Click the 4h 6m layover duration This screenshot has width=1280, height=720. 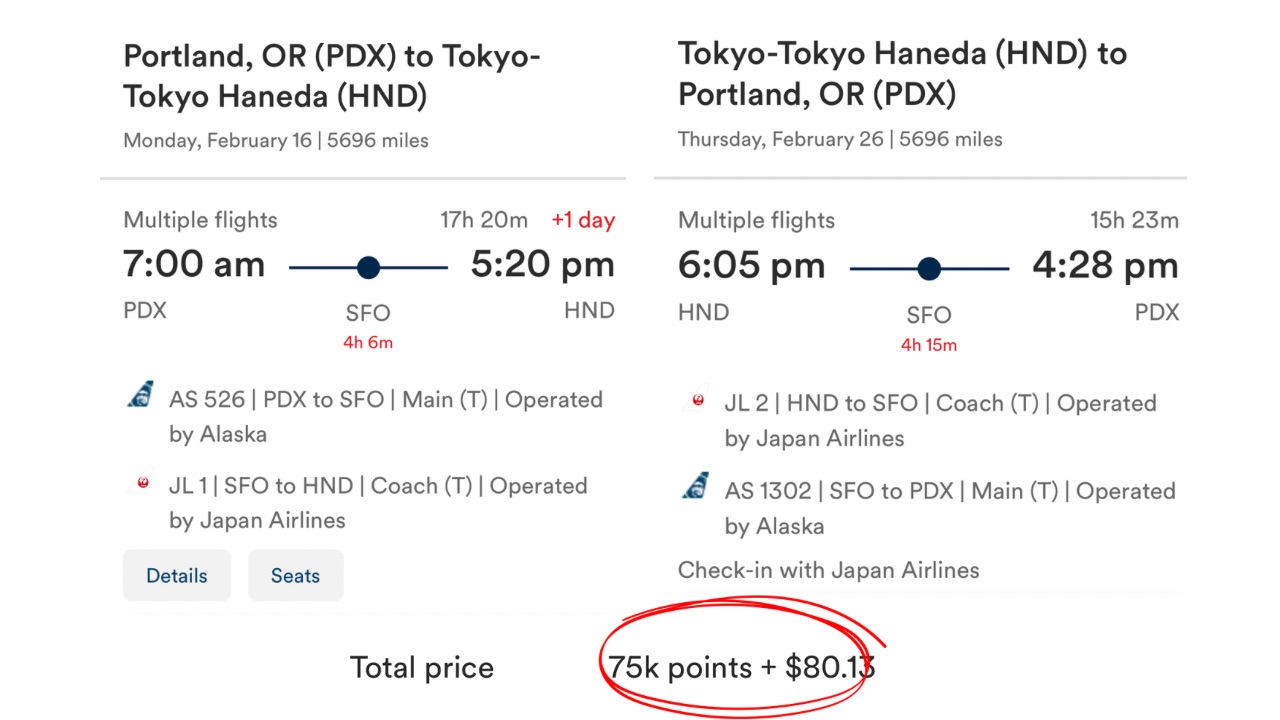[368, 343]
